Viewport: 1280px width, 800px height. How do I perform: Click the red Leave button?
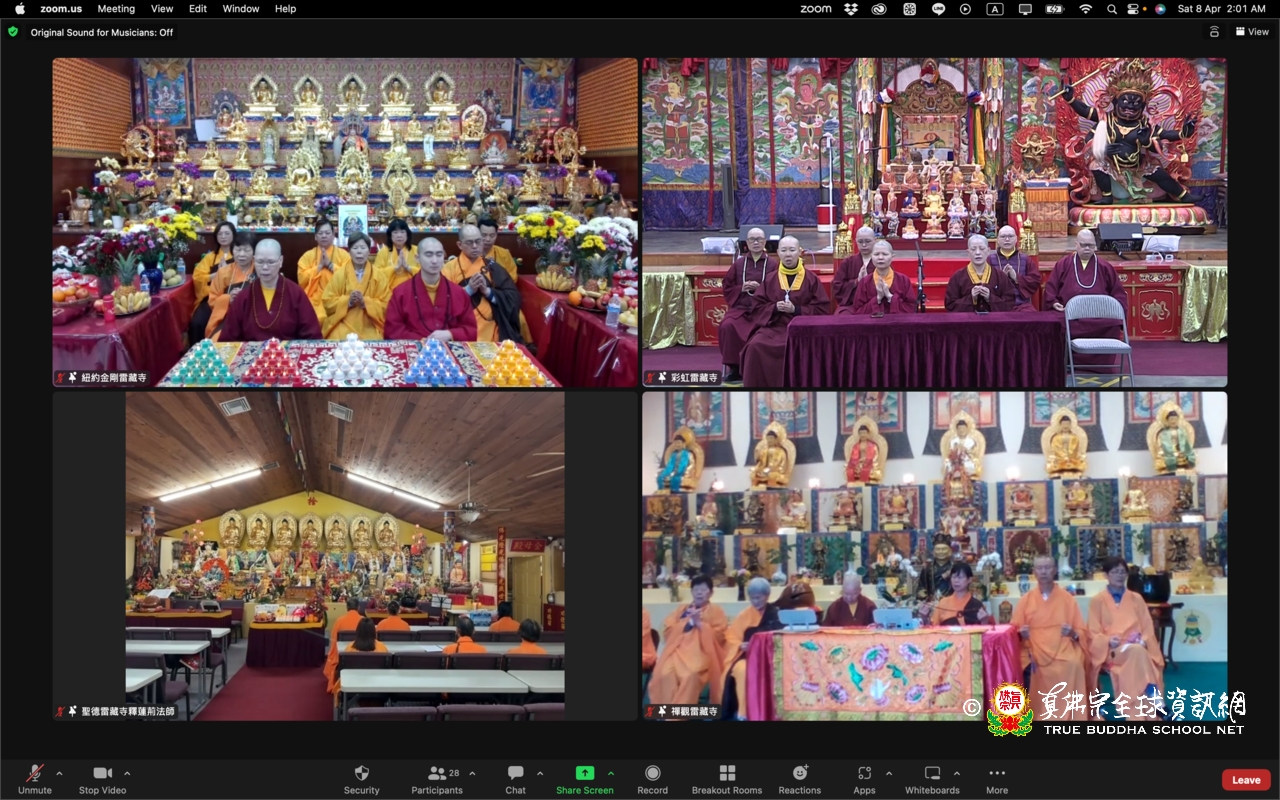point(1246,780)
